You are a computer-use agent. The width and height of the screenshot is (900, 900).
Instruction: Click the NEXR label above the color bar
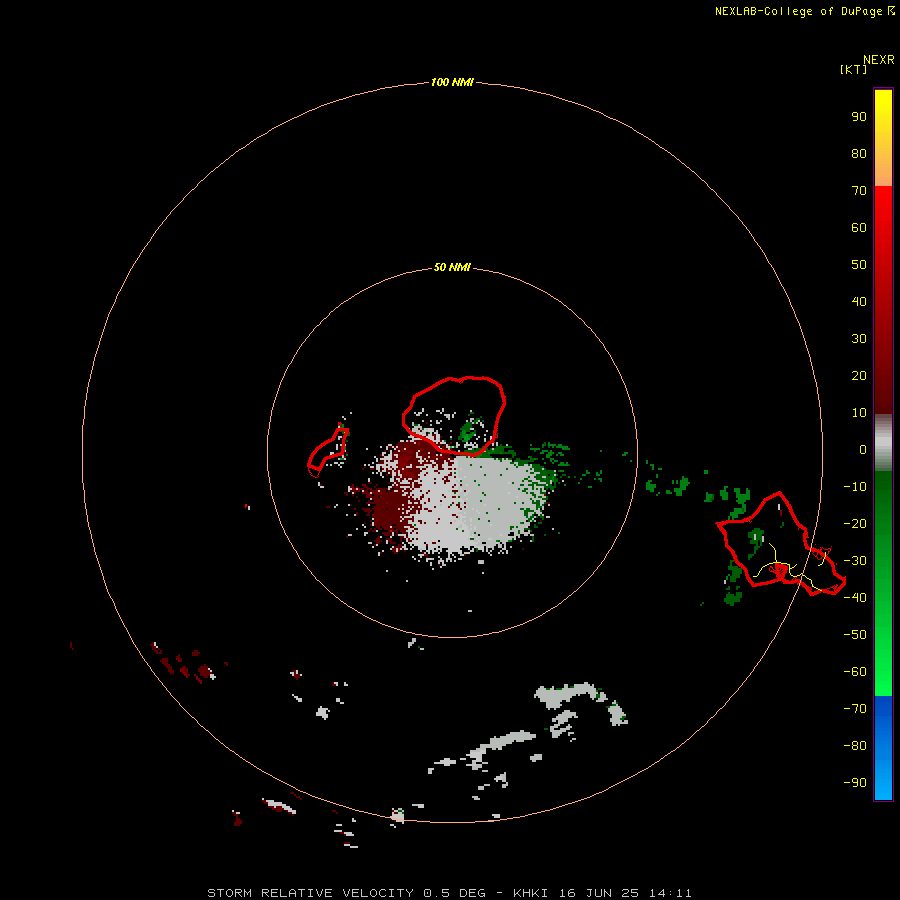pyautogui.click(x=878, y=60)
